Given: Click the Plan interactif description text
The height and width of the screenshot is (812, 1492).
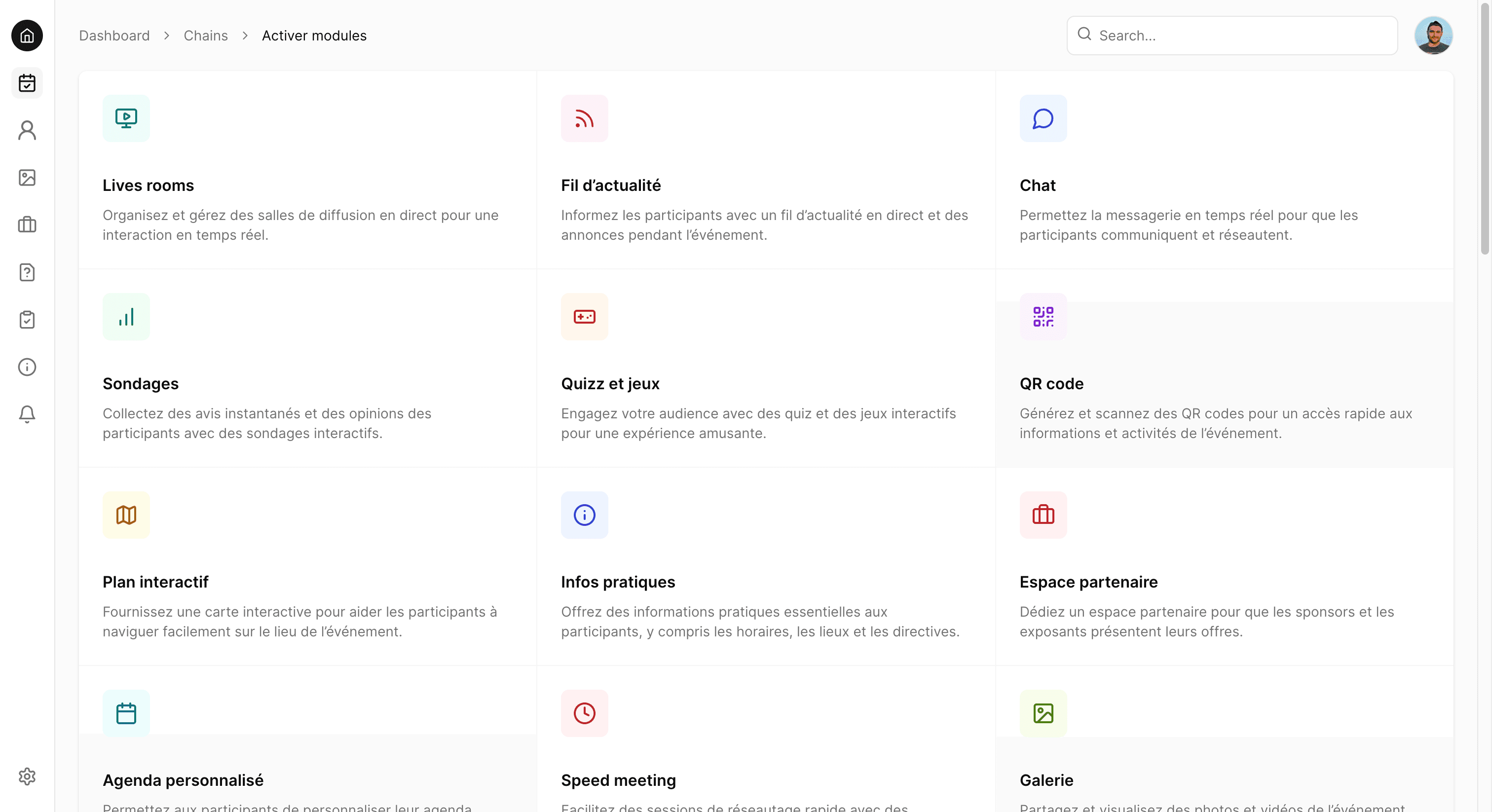Looking at the screenshot, I should point(300,622).
